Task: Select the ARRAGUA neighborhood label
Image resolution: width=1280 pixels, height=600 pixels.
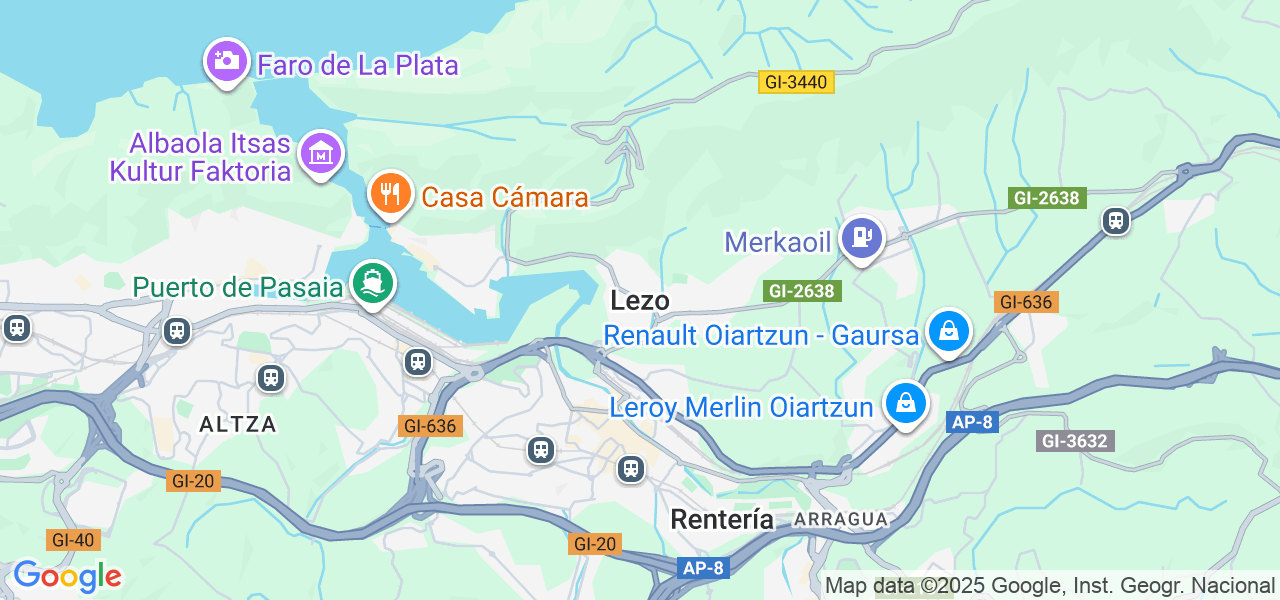Action: click(x=841, y=520)
